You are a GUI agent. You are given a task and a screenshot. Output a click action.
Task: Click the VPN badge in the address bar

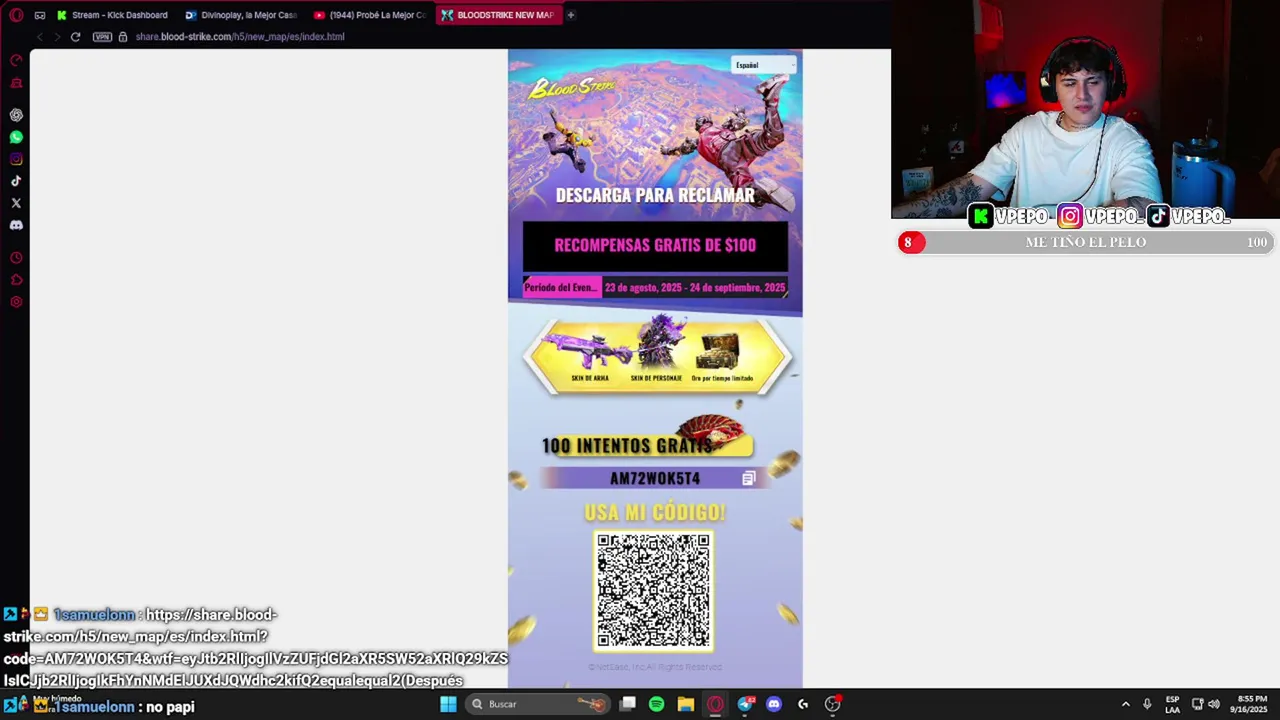(102, 37)
